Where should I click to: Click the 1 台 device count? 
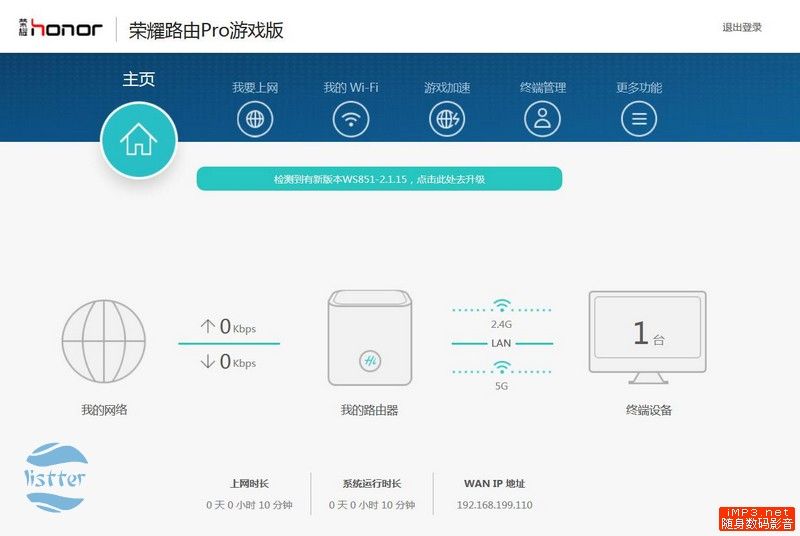pyautogui.click(x=648, y=334)
